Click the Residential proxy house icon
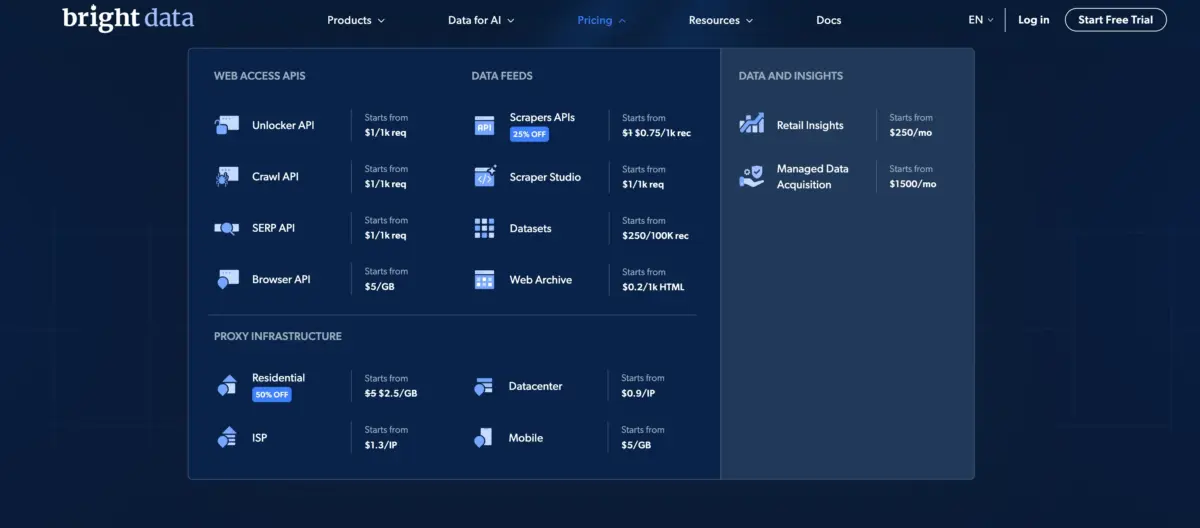 coord(227,386)
